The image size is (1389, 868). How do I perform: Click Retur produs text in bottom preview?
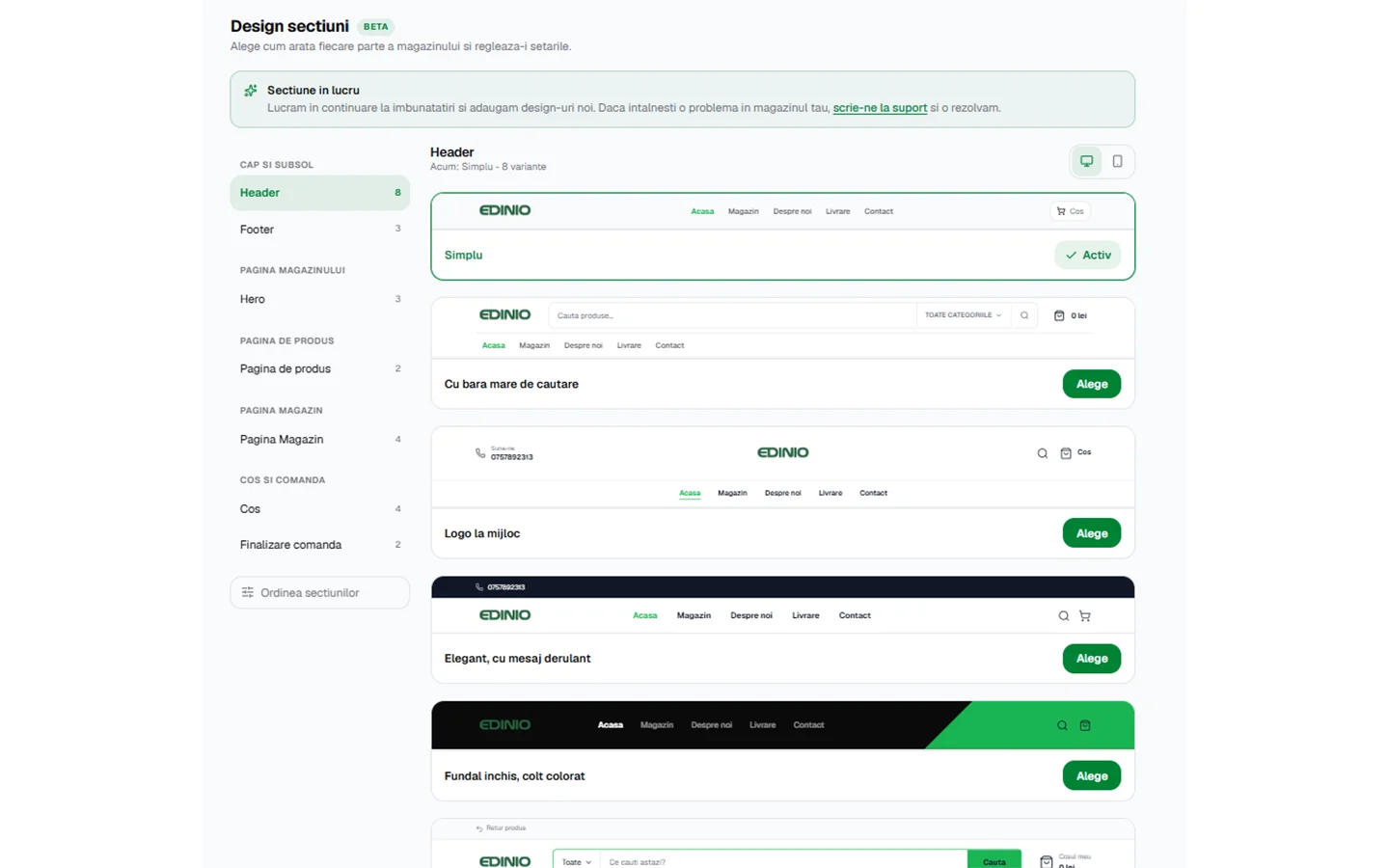(506, 828)
